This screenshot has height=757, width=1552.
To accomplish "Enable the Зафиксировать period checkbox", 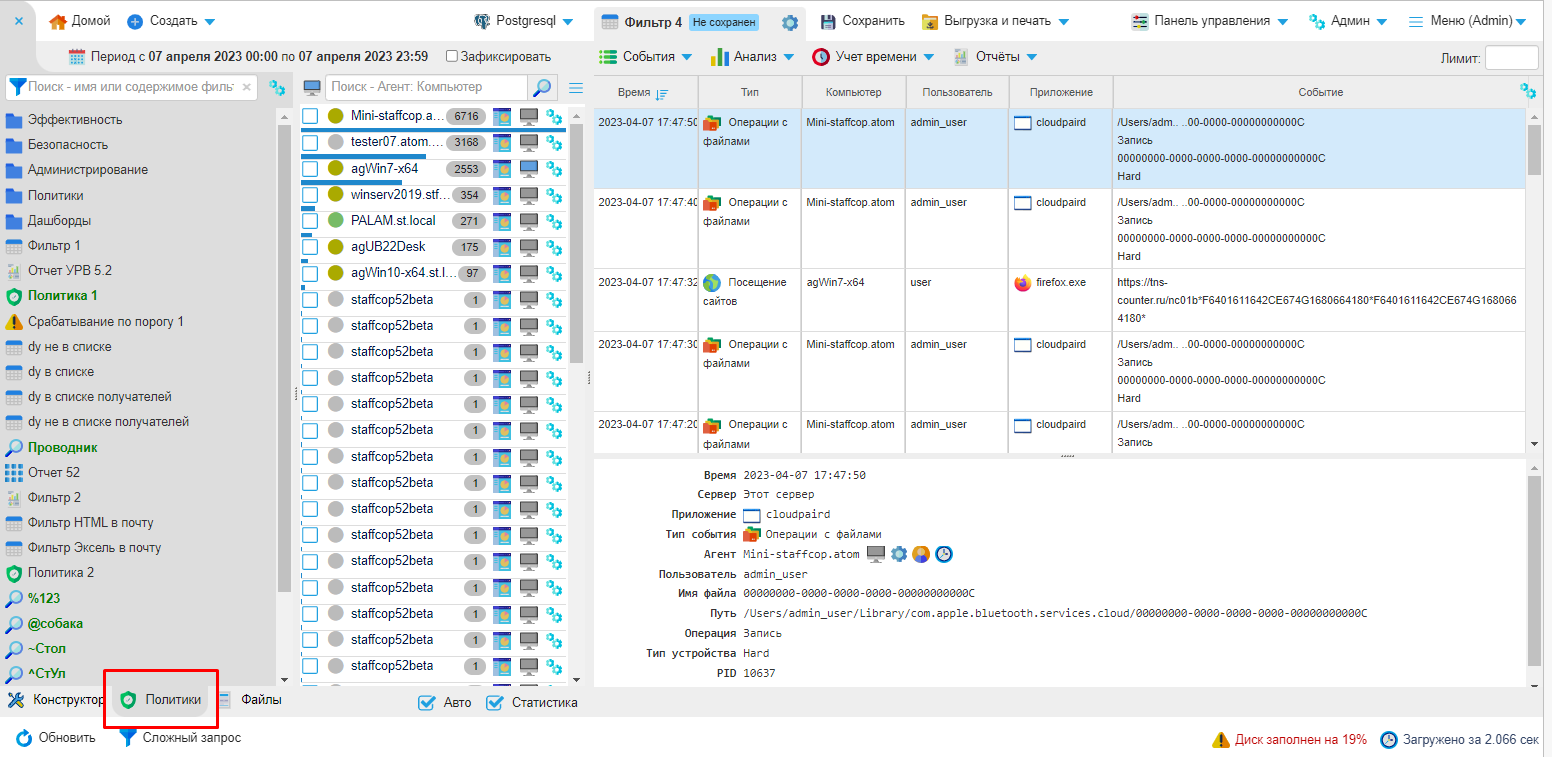I will click(452, 57).
